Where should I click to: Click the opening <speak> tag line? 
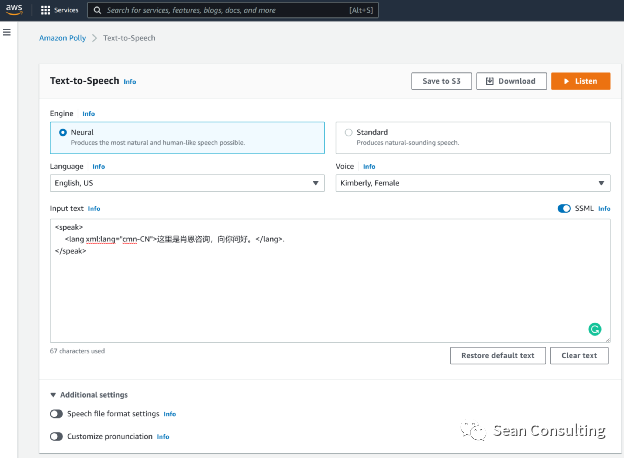click(x=69, y=227)
